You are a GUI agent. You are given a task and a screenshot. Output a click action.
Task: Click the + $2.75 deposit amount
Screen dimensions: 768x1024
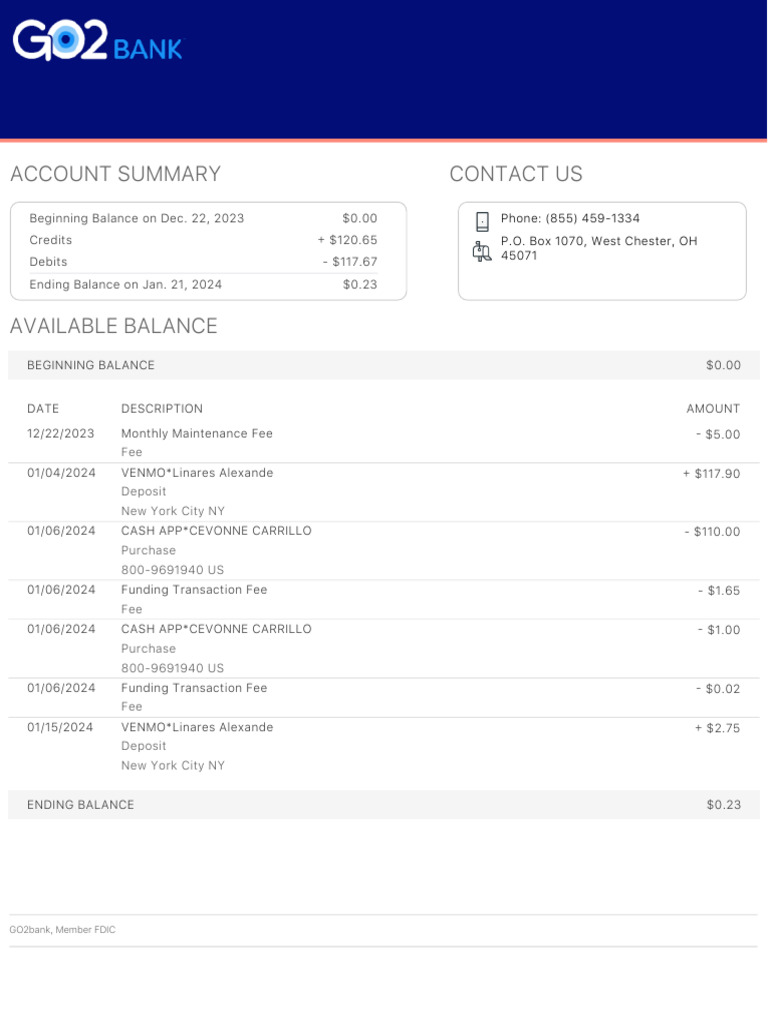(x=717, y=728)
